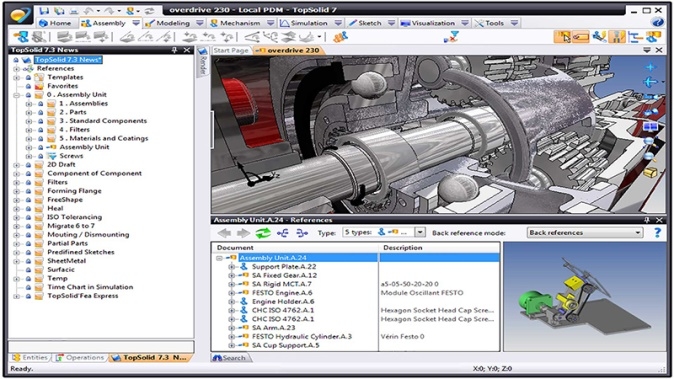Screen dimensions: 674x379
Task: Expand the 2D Draft folder node
Action: coord(16,165)
